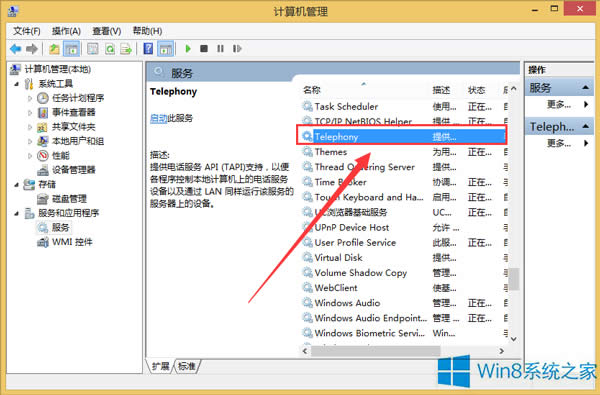
Task: Collapse the 服务和应用程序 tree node
Action: point(16,213)
